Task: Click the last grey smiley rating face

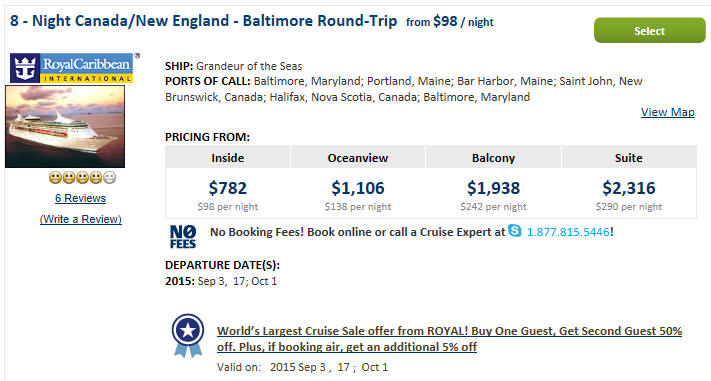Action: click(x=109, y=178)
